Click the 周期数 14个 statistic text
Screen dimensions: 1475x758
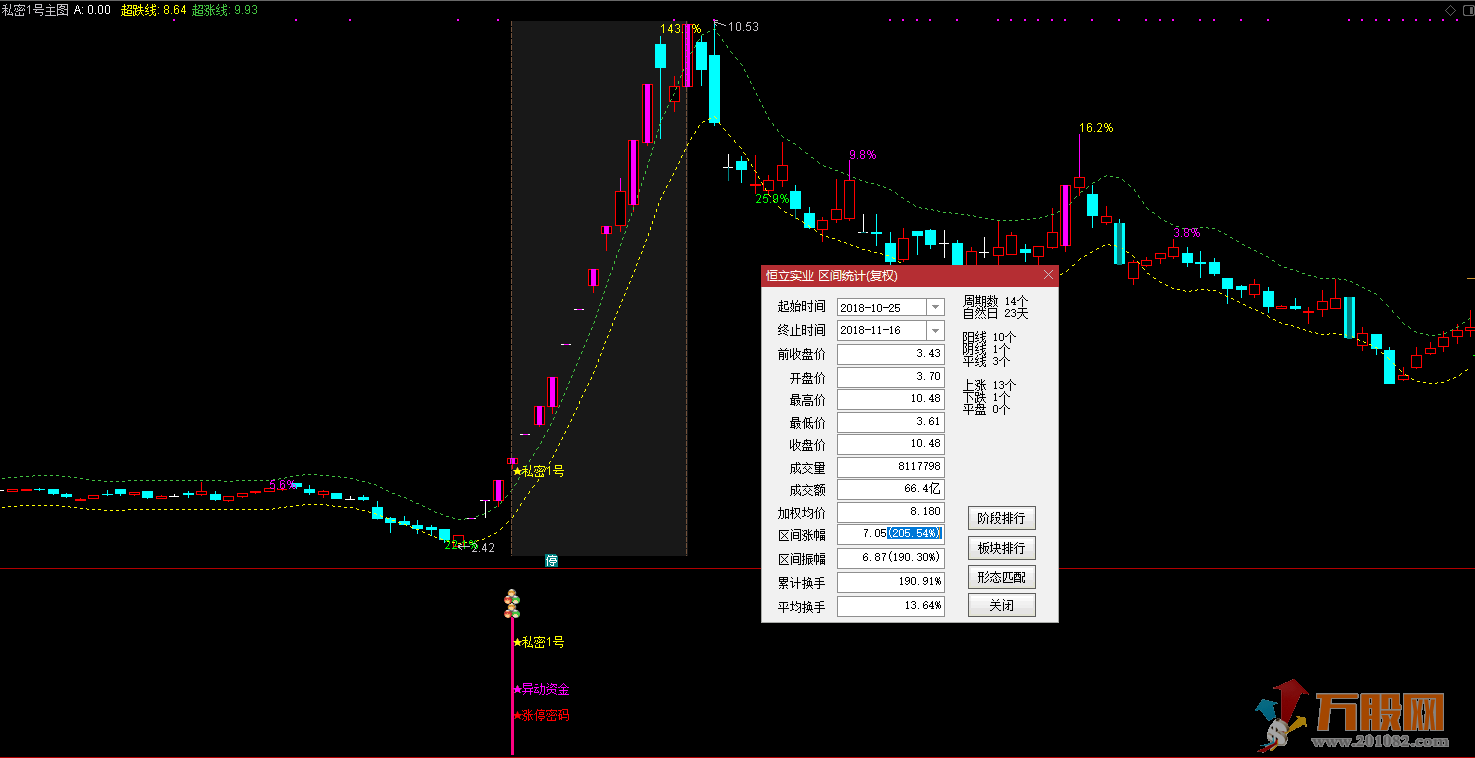pyautogui.click(x=995, y=300)
